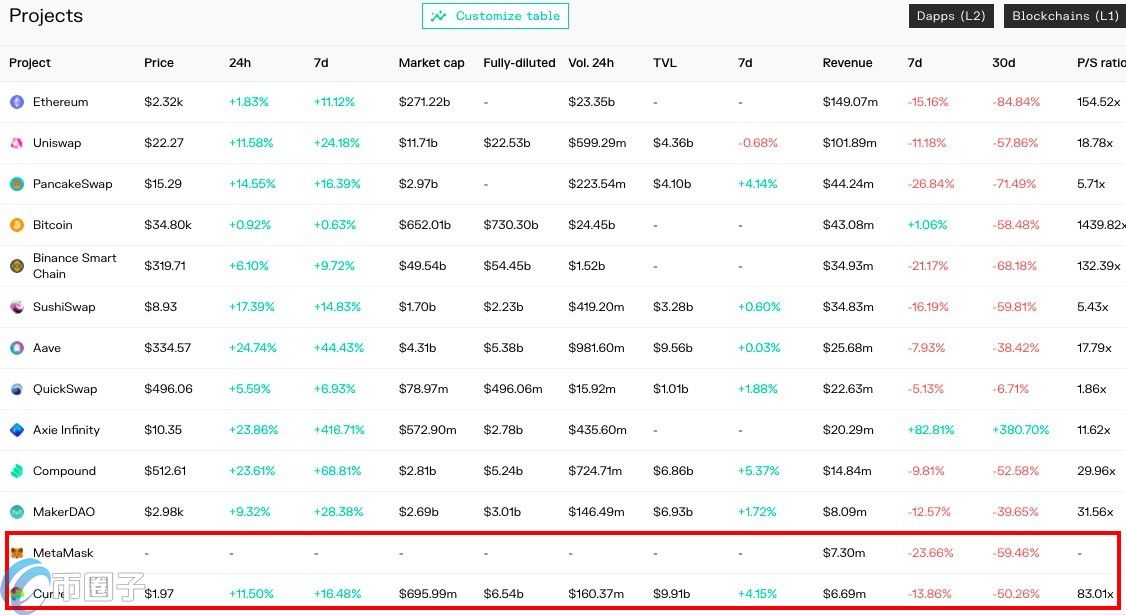Click the Compound green logo icon
The height and width of the screenshot is (615, 1126).
point(17,471)
